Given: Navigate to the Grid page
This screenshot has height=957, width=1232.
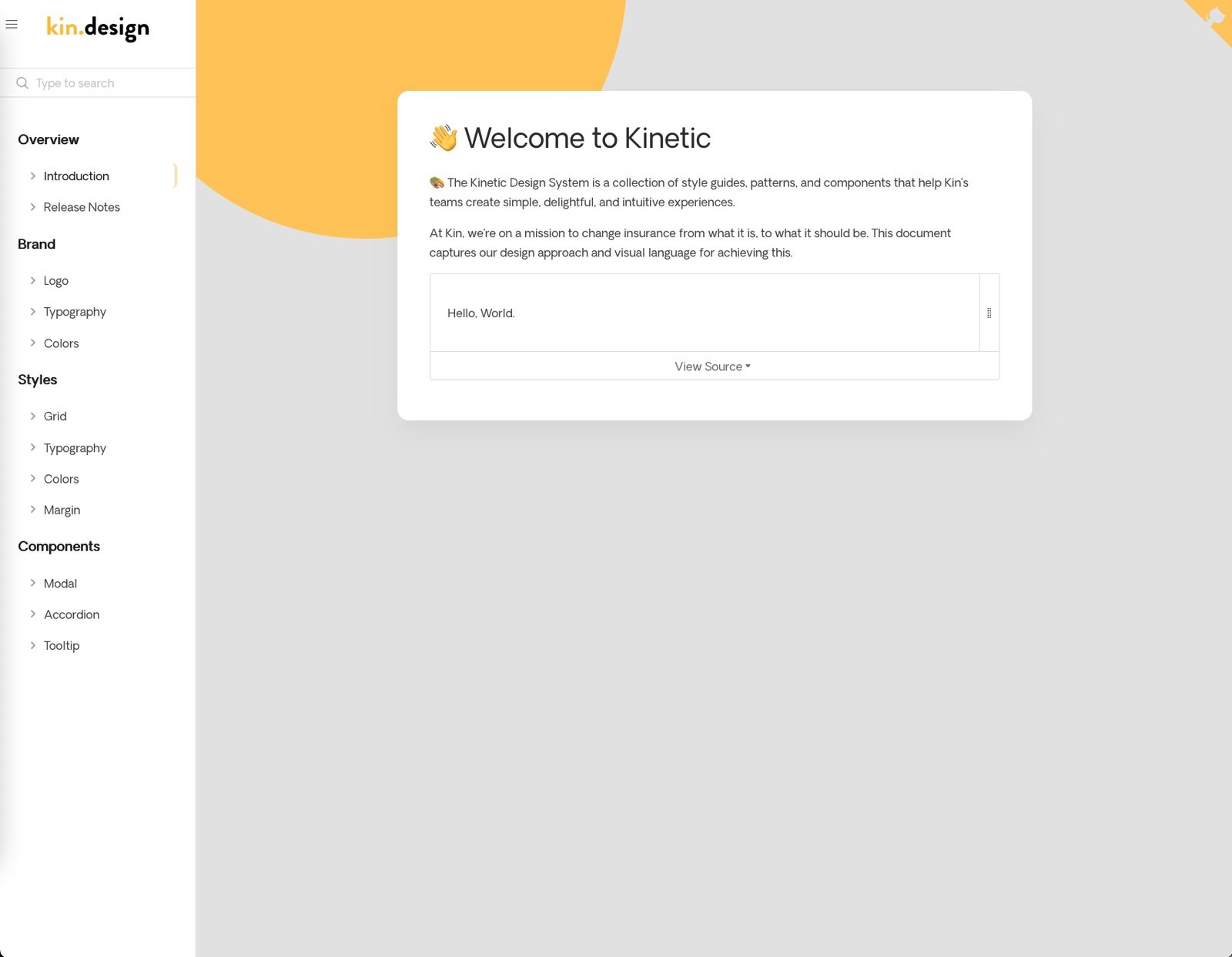Looking at the screenshot, I should coord(55,417).
